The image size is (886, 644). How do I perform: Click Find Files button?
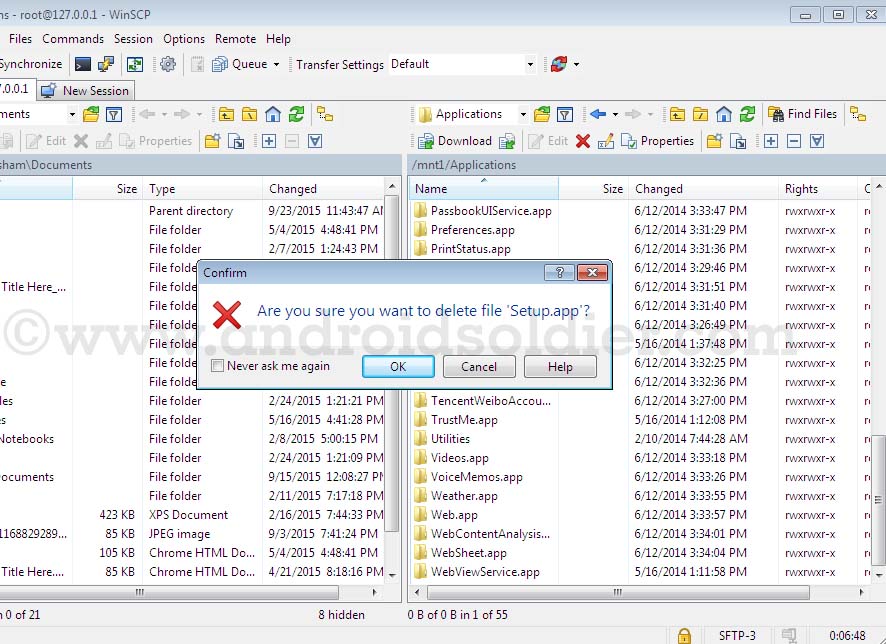tap(803, 115)
